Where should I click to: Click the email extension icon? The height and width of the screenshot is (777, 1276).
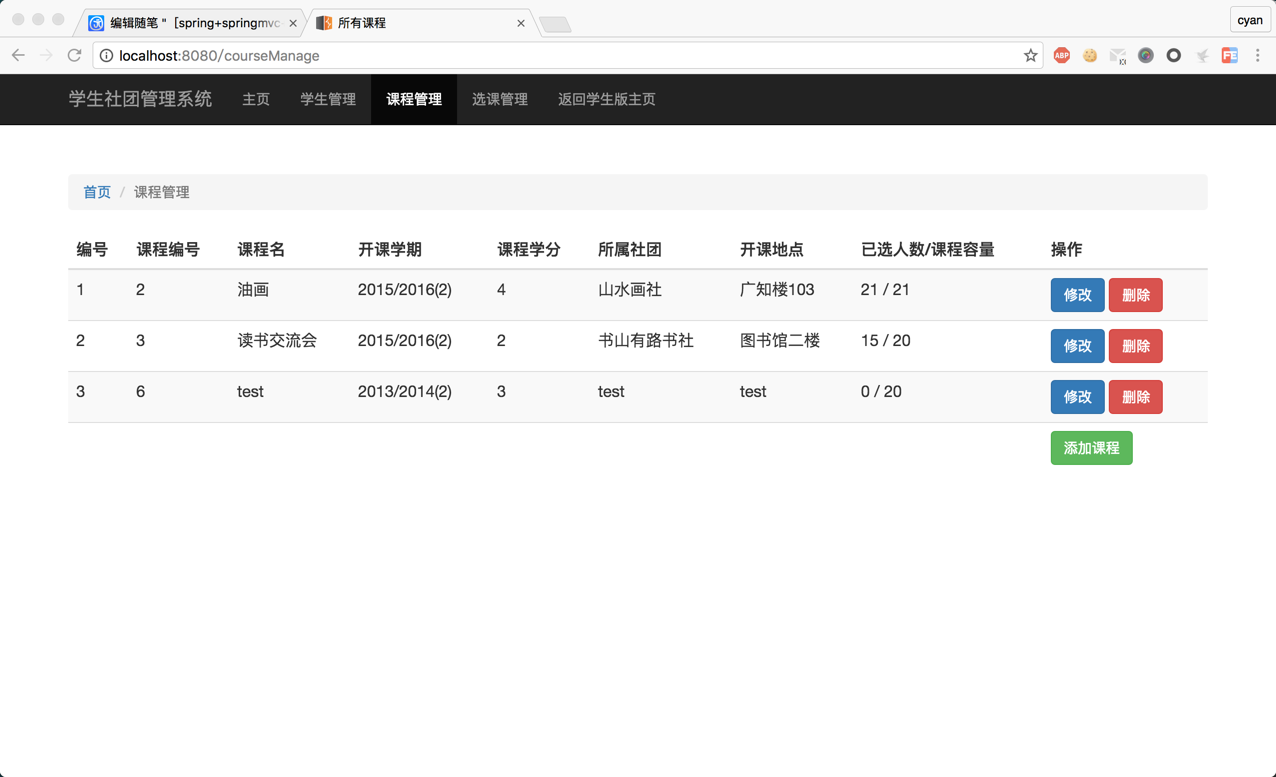click(x=1117, y=55)
